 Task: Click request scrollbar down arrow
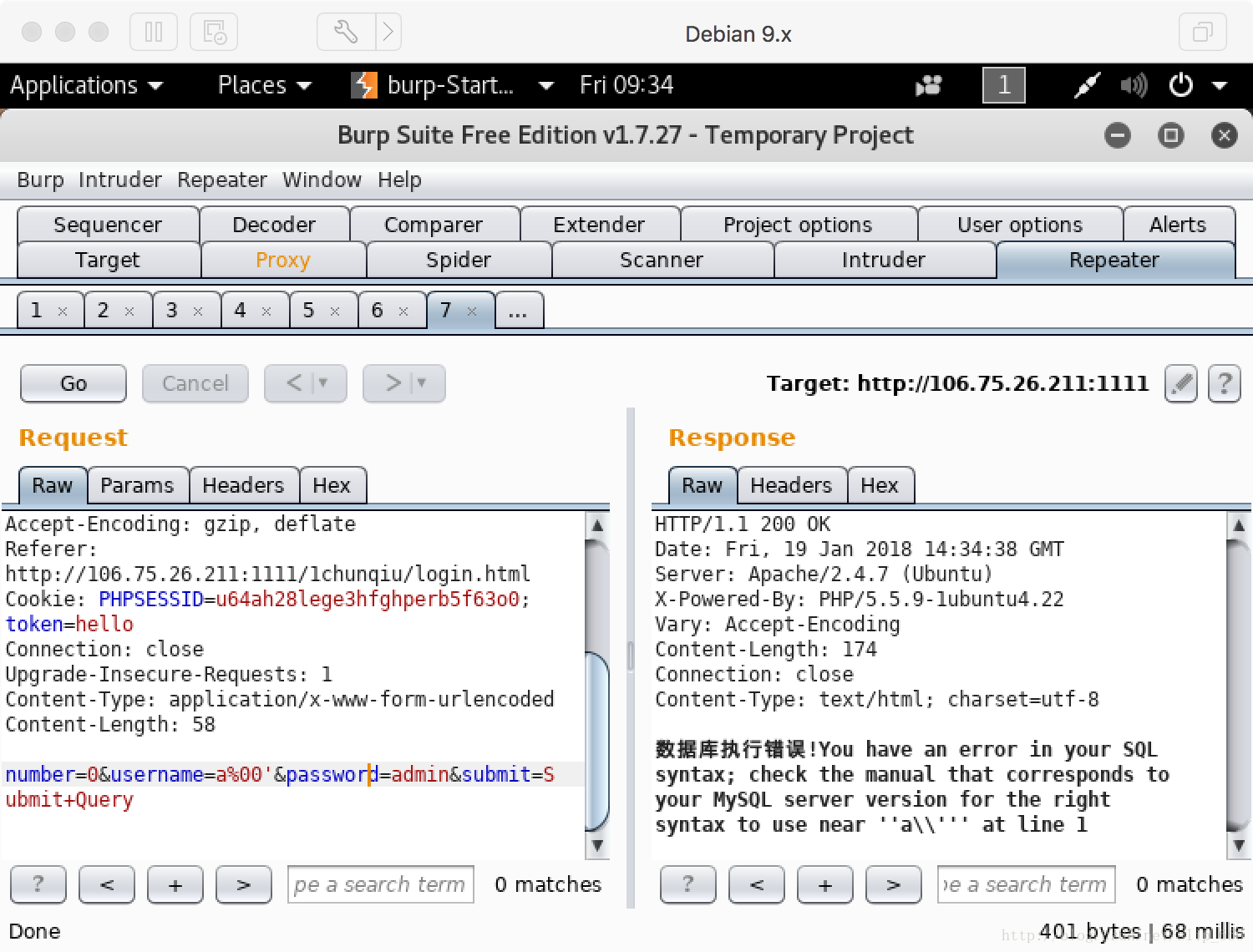pos(597,845)
